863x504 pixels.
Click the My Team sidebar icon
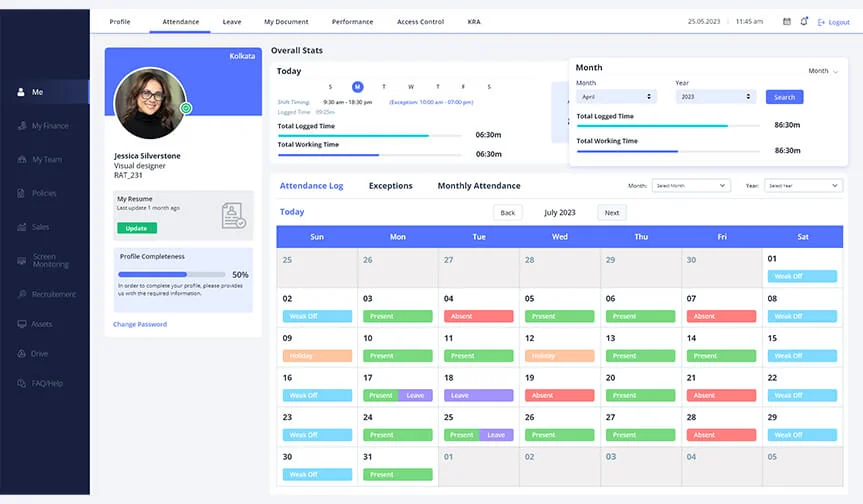[x=21, y=160]
